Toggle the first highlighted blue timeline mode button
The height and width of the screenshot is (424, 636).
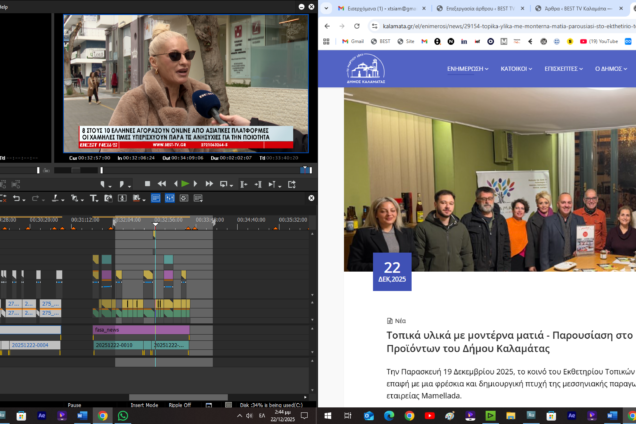click(155, 198)
